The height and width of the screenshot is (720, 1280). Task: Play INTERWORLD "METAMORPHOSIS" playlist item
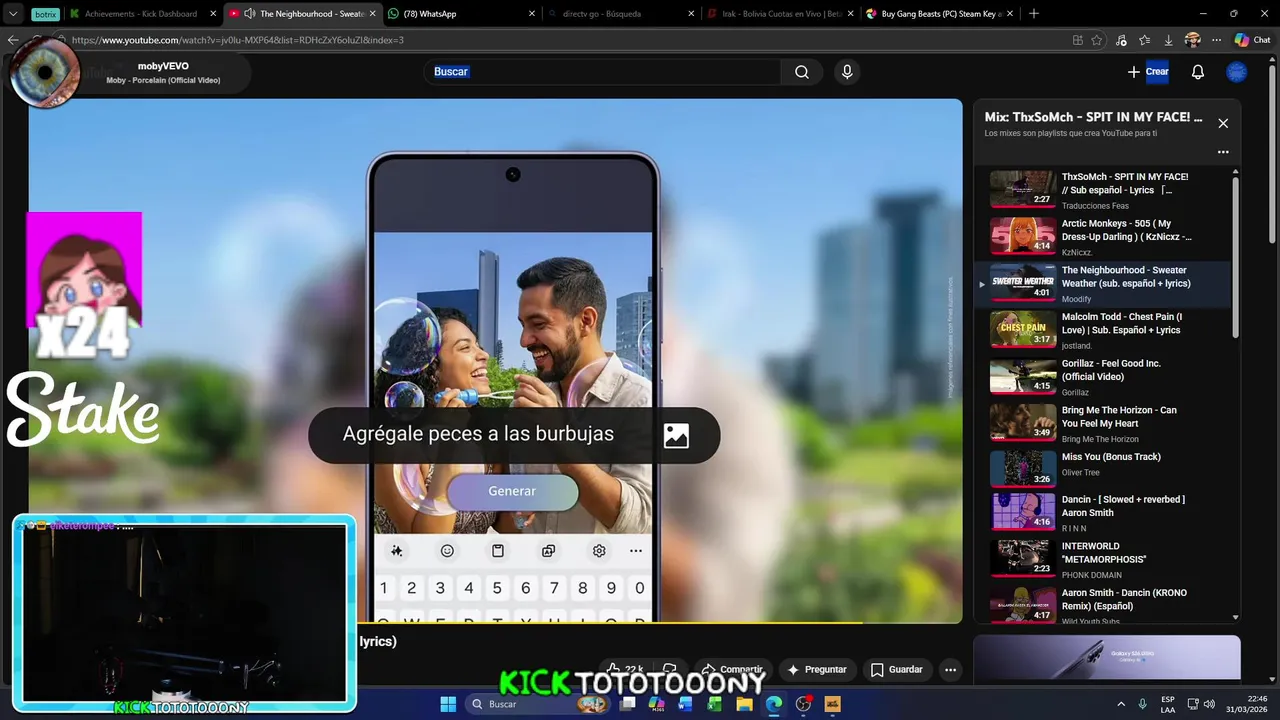1105,560
